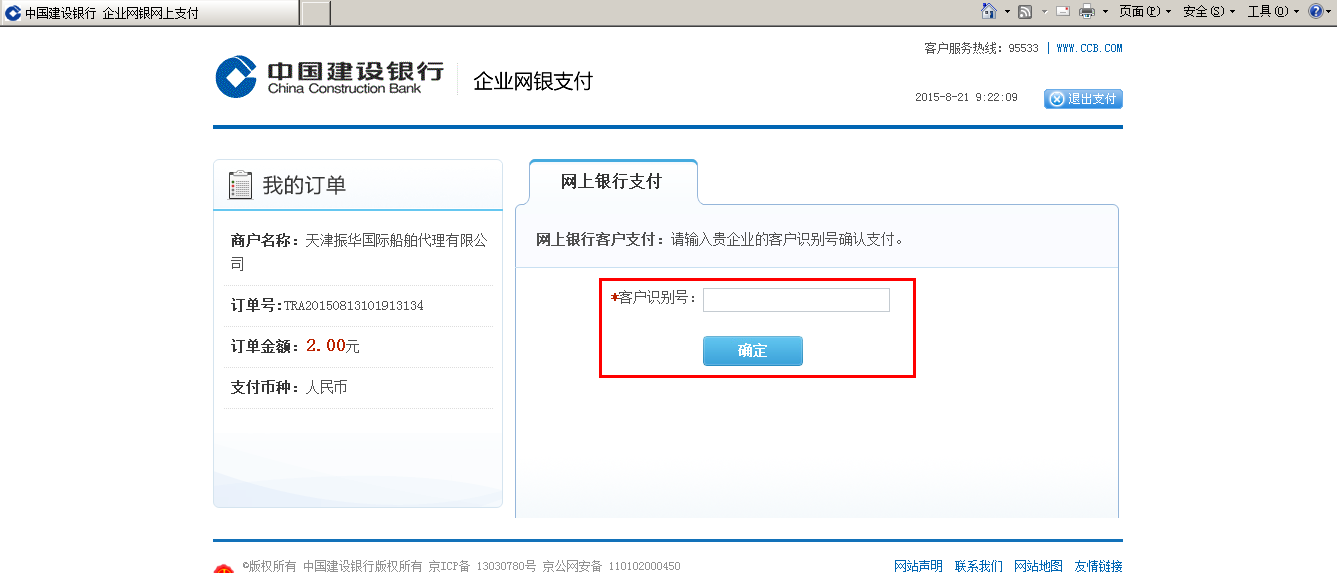The width and height of the screenshot is (1337, 573).
Task: Click the printer icon
Action: click(1087, 12)
